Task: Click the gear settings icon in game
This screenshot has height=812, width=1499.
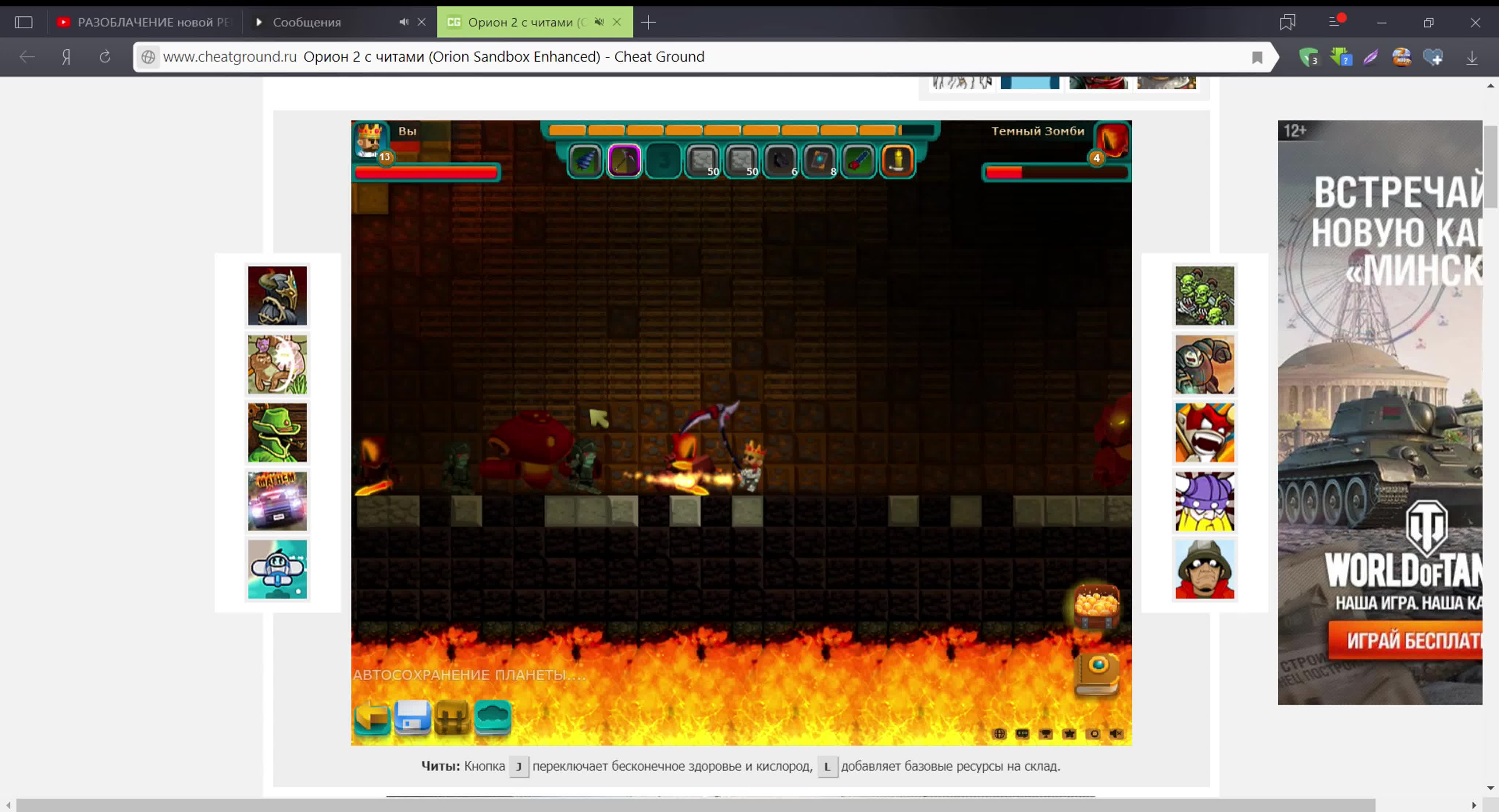Action: tap(1094, 734)
